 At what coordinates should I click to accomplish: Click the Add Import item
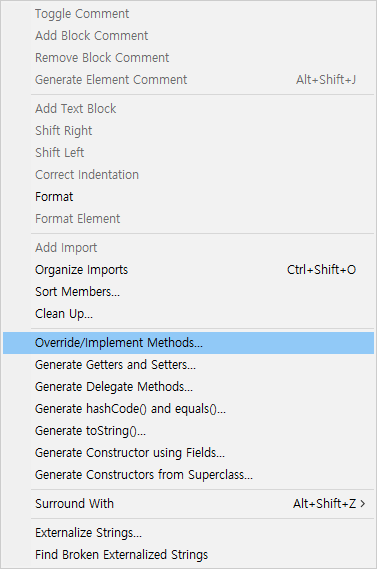click(188, 248)
